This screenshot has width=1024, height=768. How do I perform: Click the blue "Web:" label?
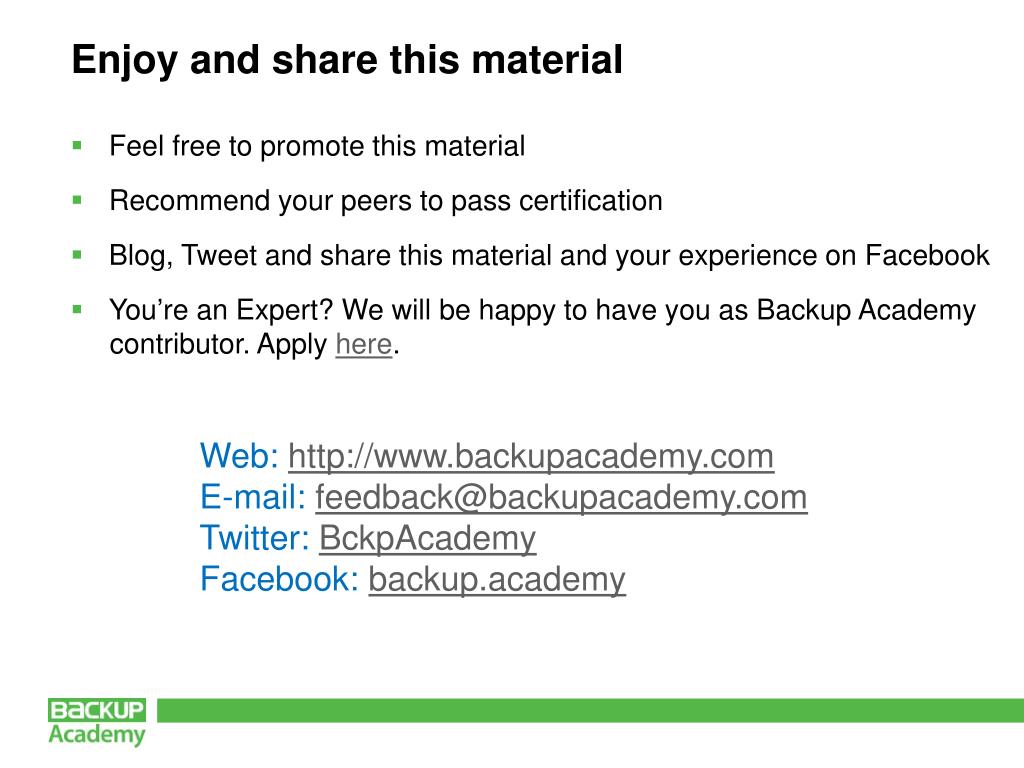coord(240,455)
